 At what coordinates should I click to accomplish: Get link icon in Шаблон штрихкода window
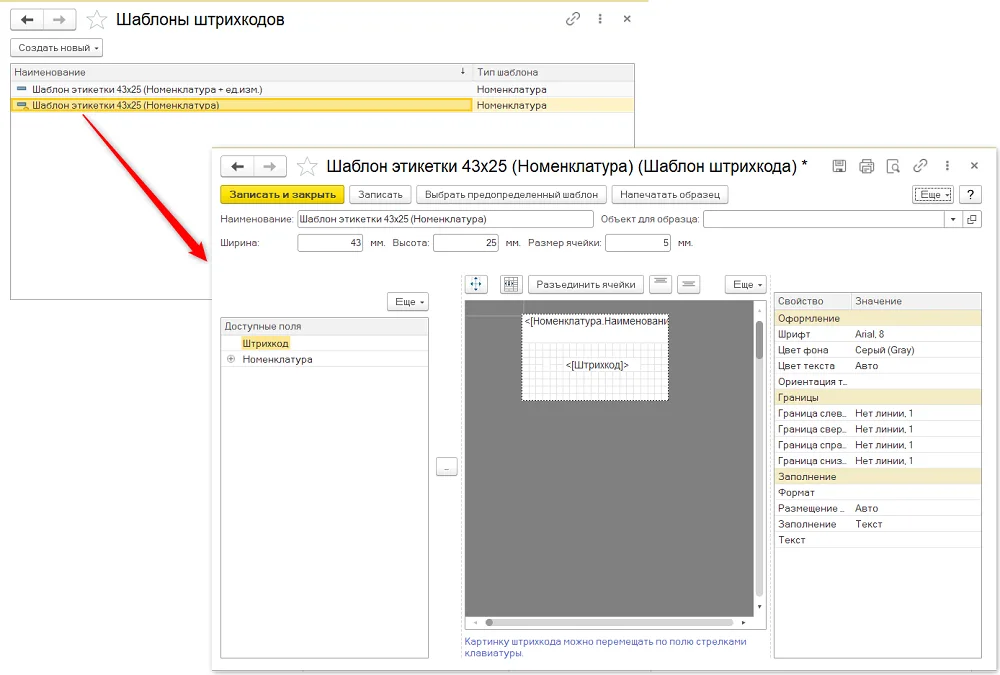[920, 166]
